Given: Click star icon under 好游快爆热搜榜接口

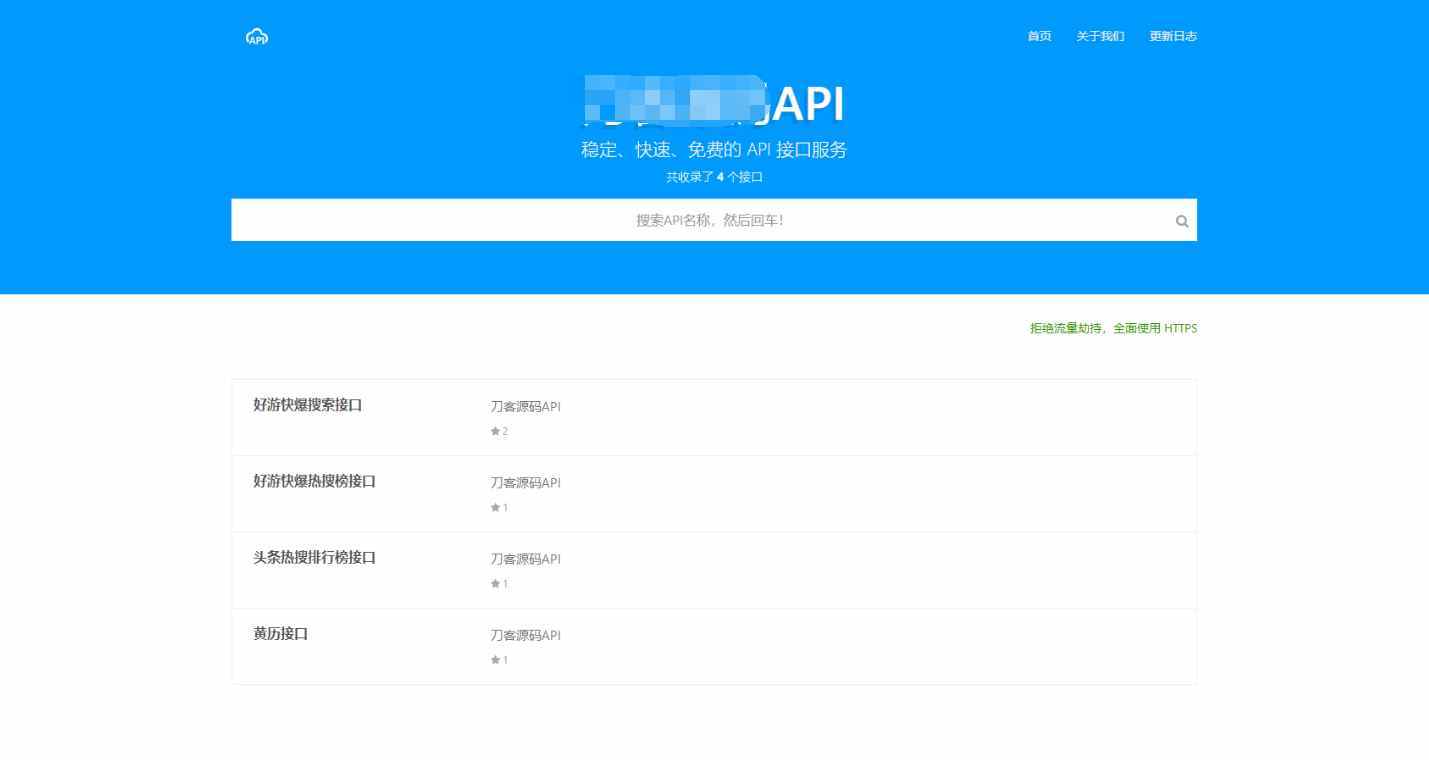Looking at the screenshot, I should point(495,507).
